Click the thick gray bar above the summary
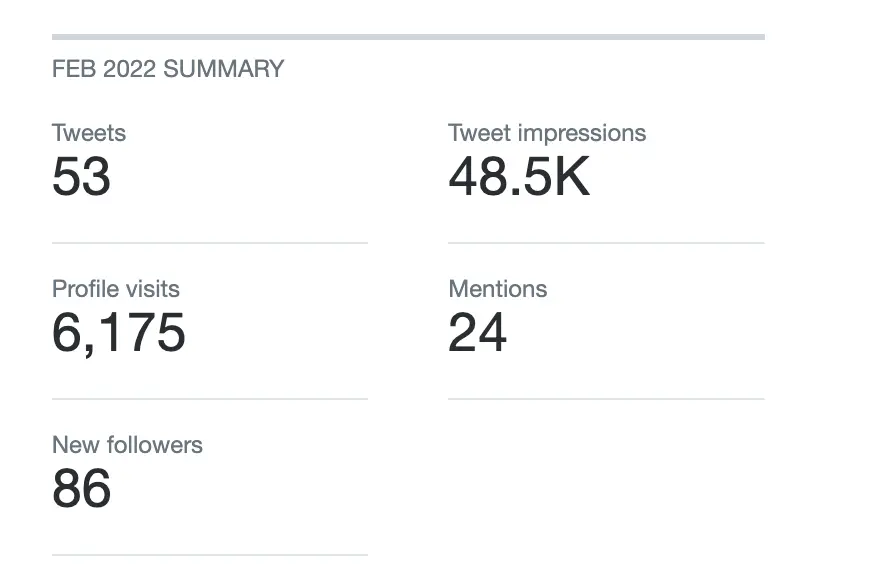This screenshot has width=874, height=588. coord(408,37)
